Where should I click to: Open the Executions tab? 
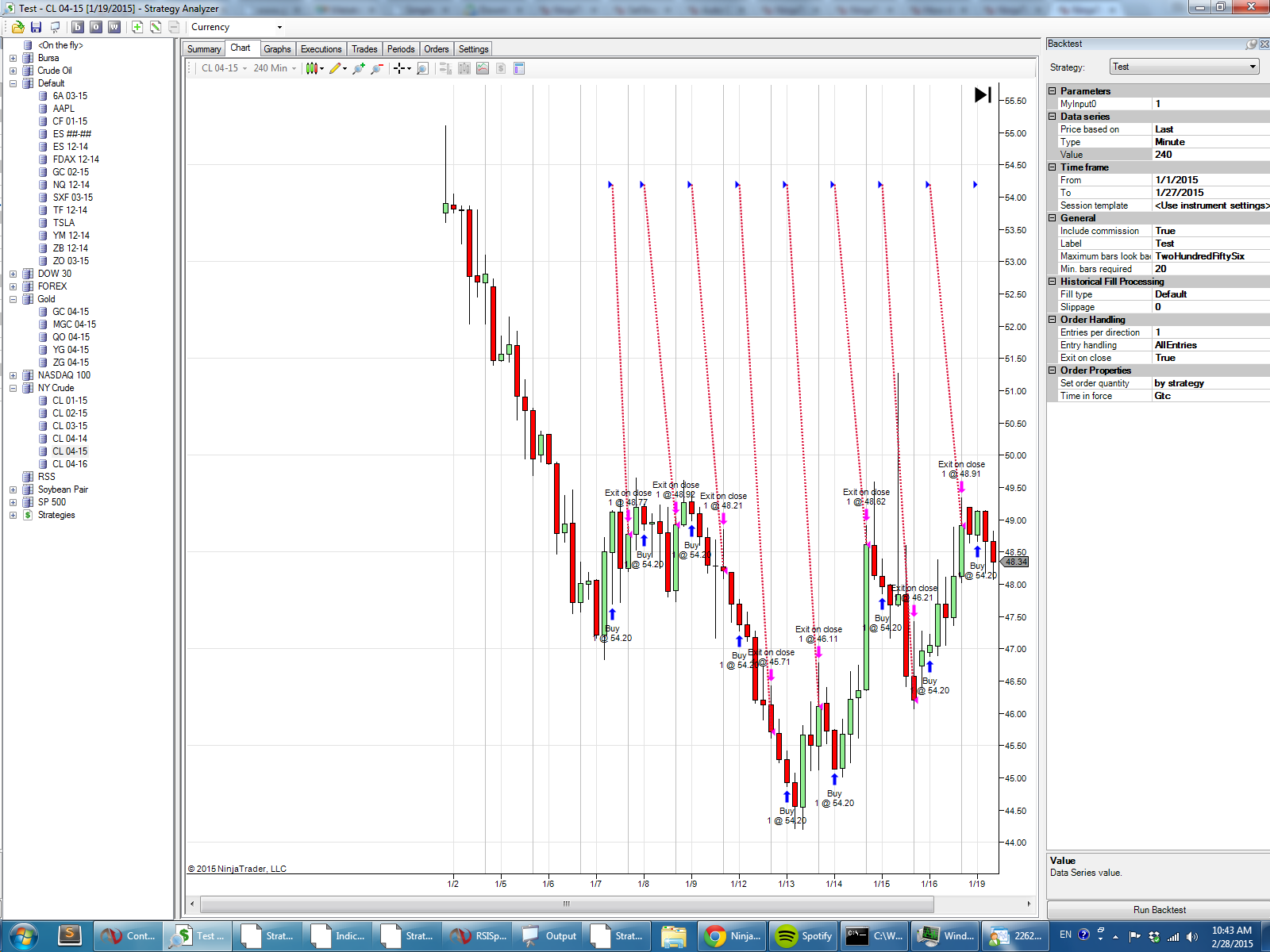tap(321, 49)
